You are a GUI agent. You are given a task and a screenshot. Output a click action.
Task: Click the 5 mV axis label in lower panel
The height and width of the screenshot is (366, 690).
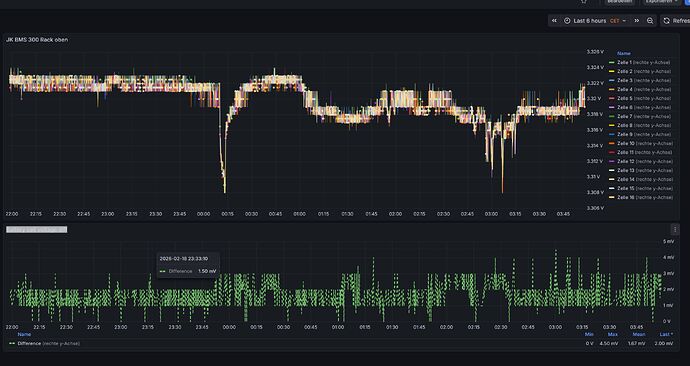tap(668, 242)
